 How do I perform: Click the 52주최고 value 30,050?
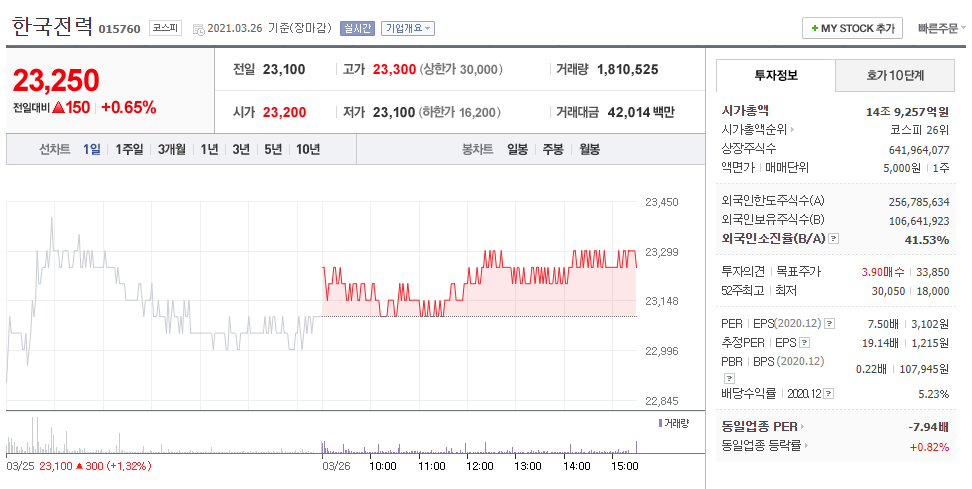(x=888, y=291)
